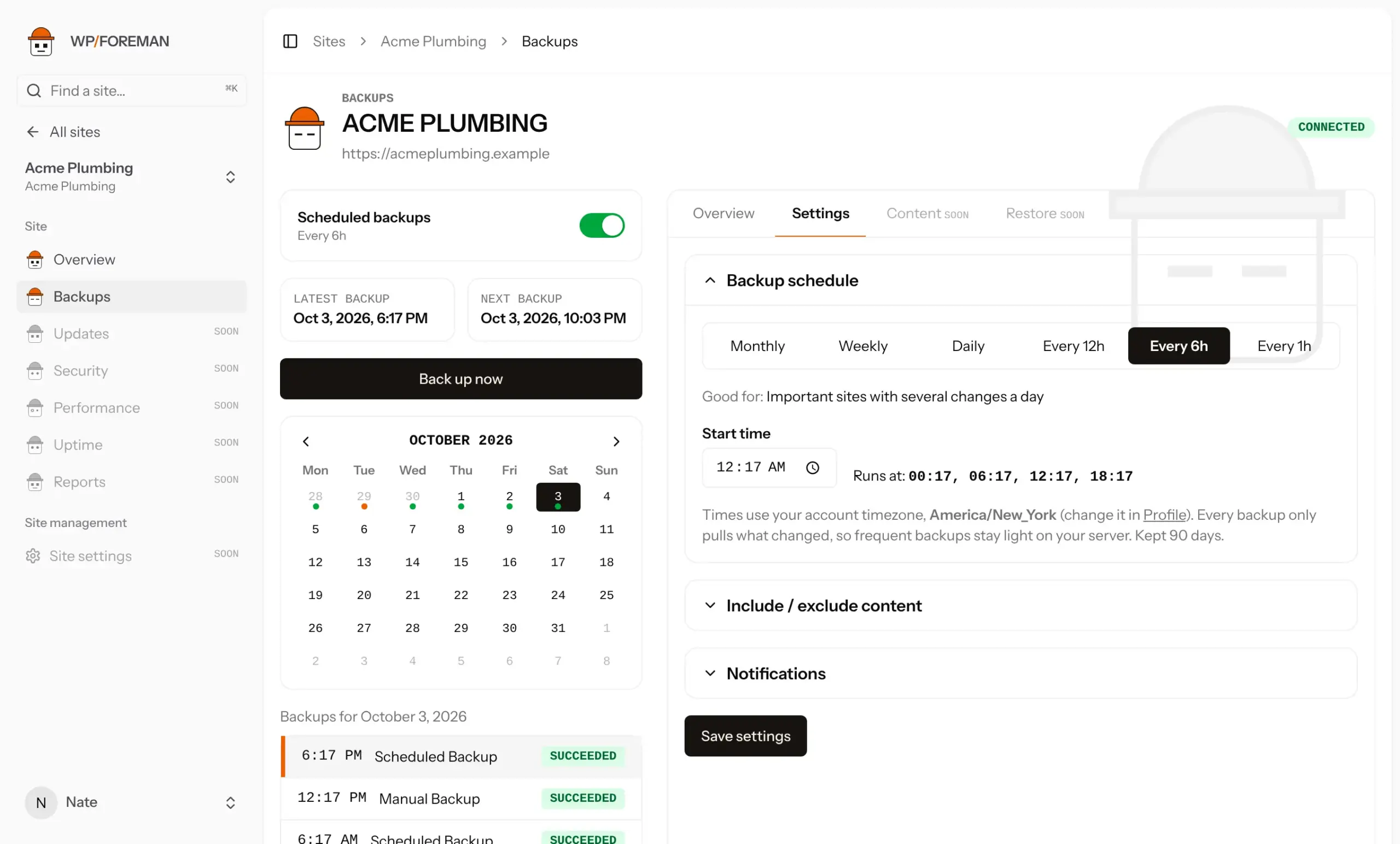The width and height of the screenshot is (1400, 844).
Task: Switch to the Overview tab
Action: coord(723,214)
